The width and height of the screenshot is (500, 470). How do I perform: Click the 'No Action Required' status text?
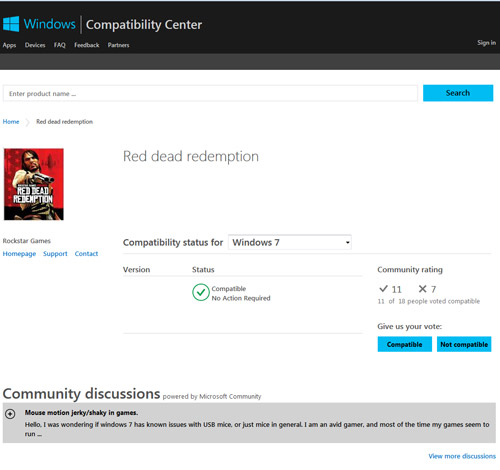(241, 298)
